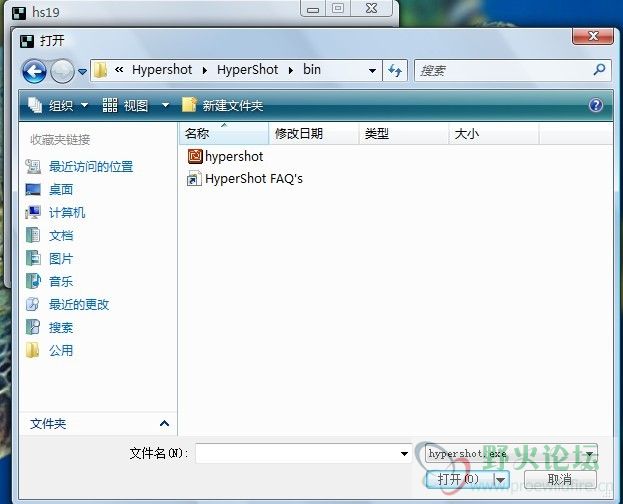
Task: Click the sidebar 搜索 folder icon
Action: tap(33, 327)
